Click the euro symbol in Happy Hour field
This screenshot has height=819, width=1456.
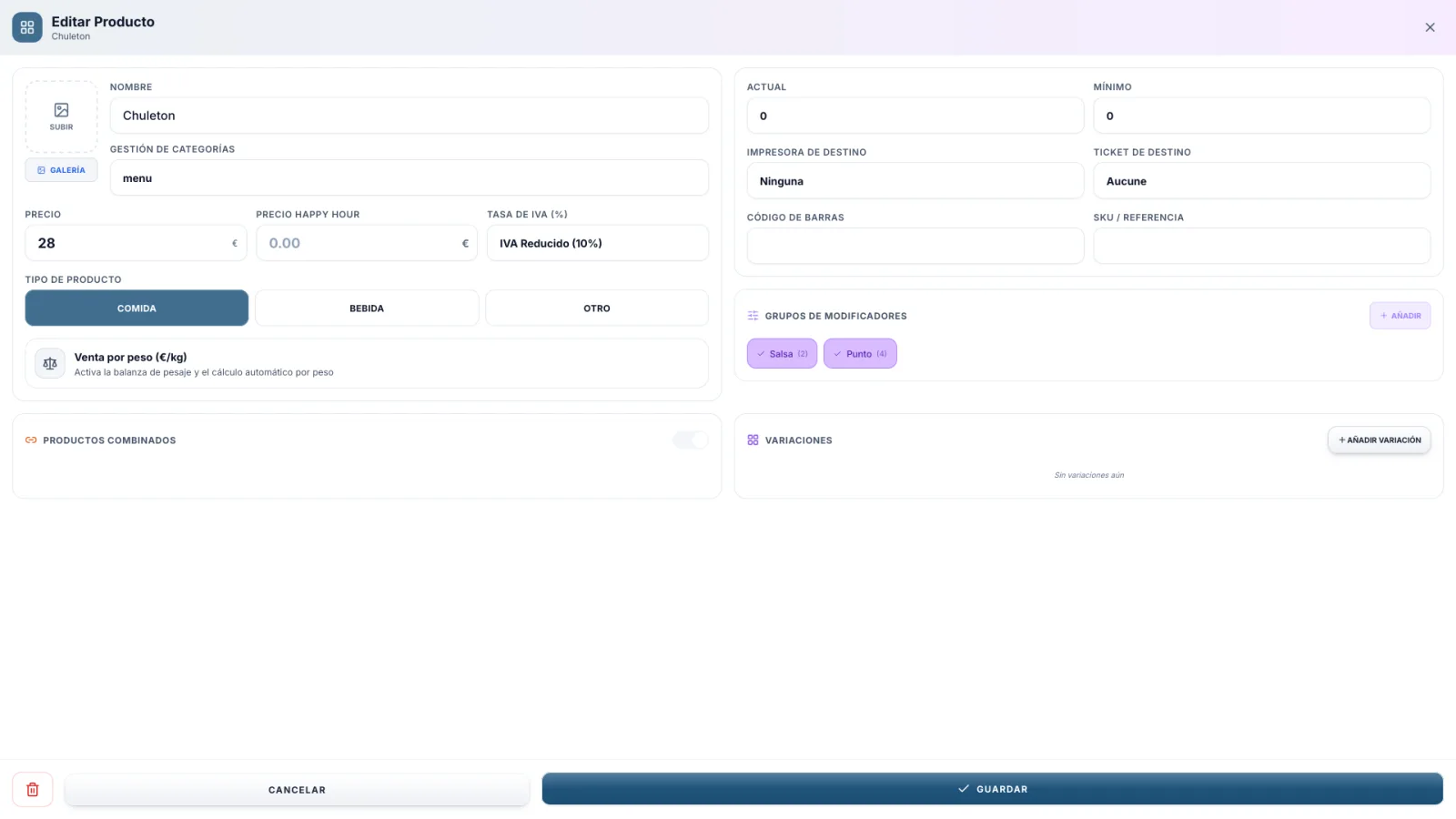pyautogui.click(x=465, y=244)
